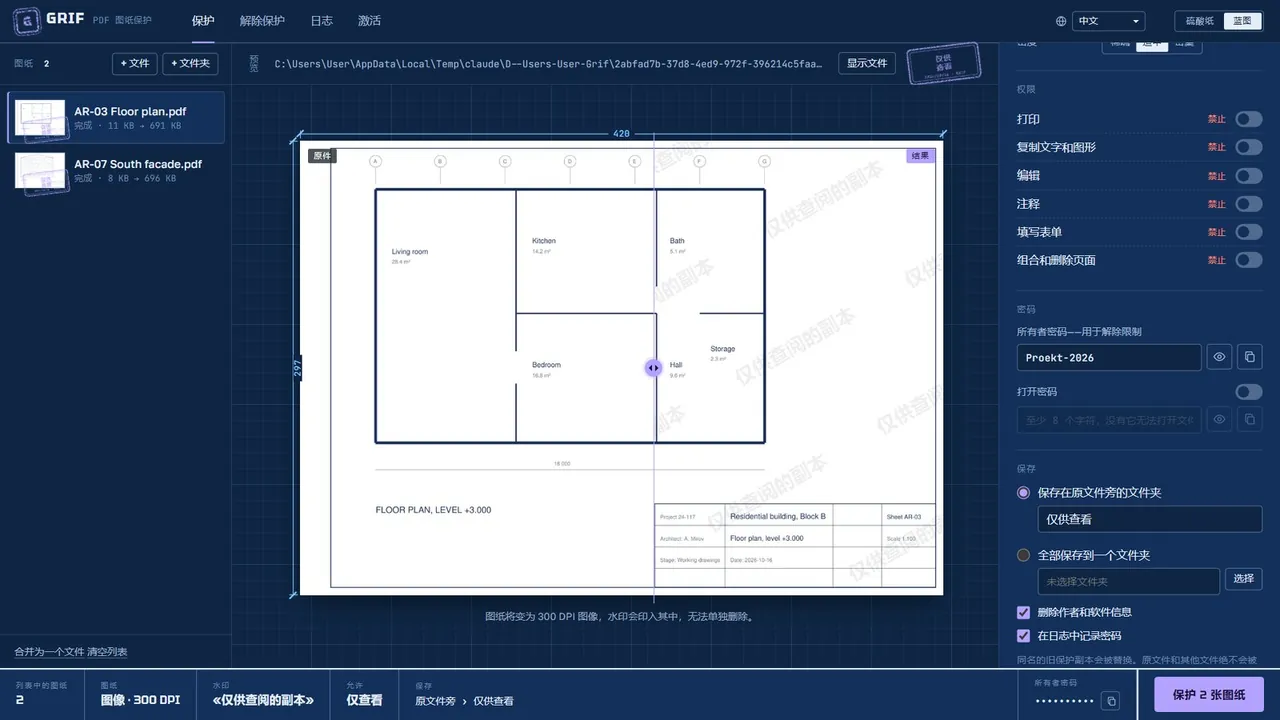The height and width of the screenshot is (720, 1280).
Task: Switch theme to 硫酸纸
Action: click(x=1199, y=21)
